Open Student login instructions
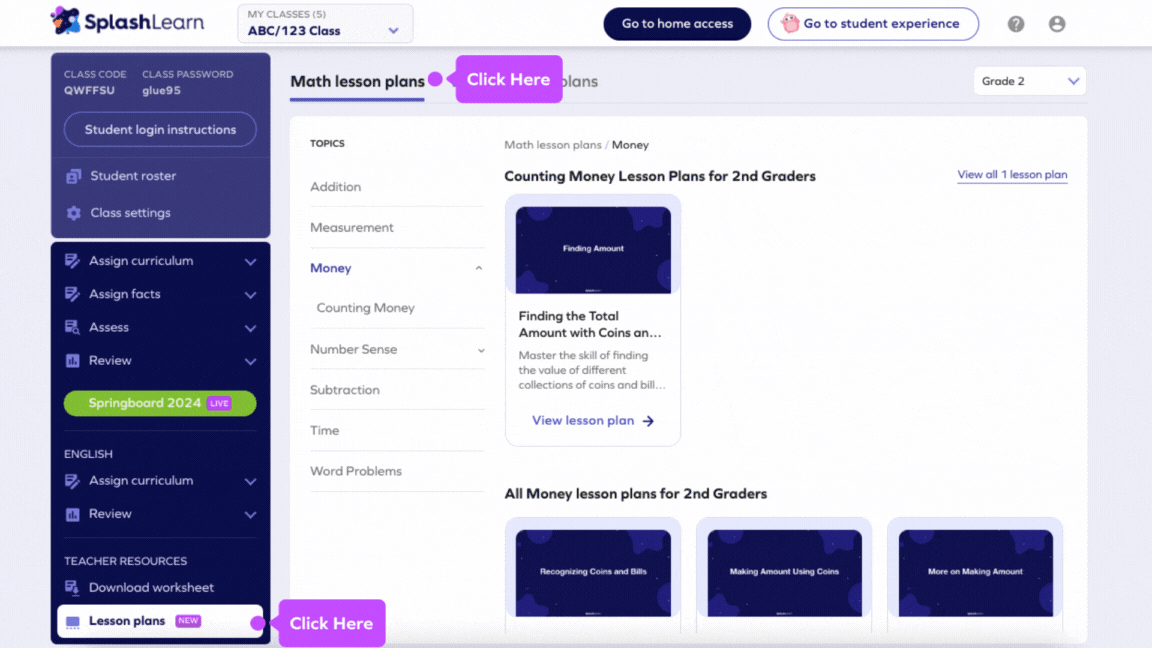 coord(160,129)
